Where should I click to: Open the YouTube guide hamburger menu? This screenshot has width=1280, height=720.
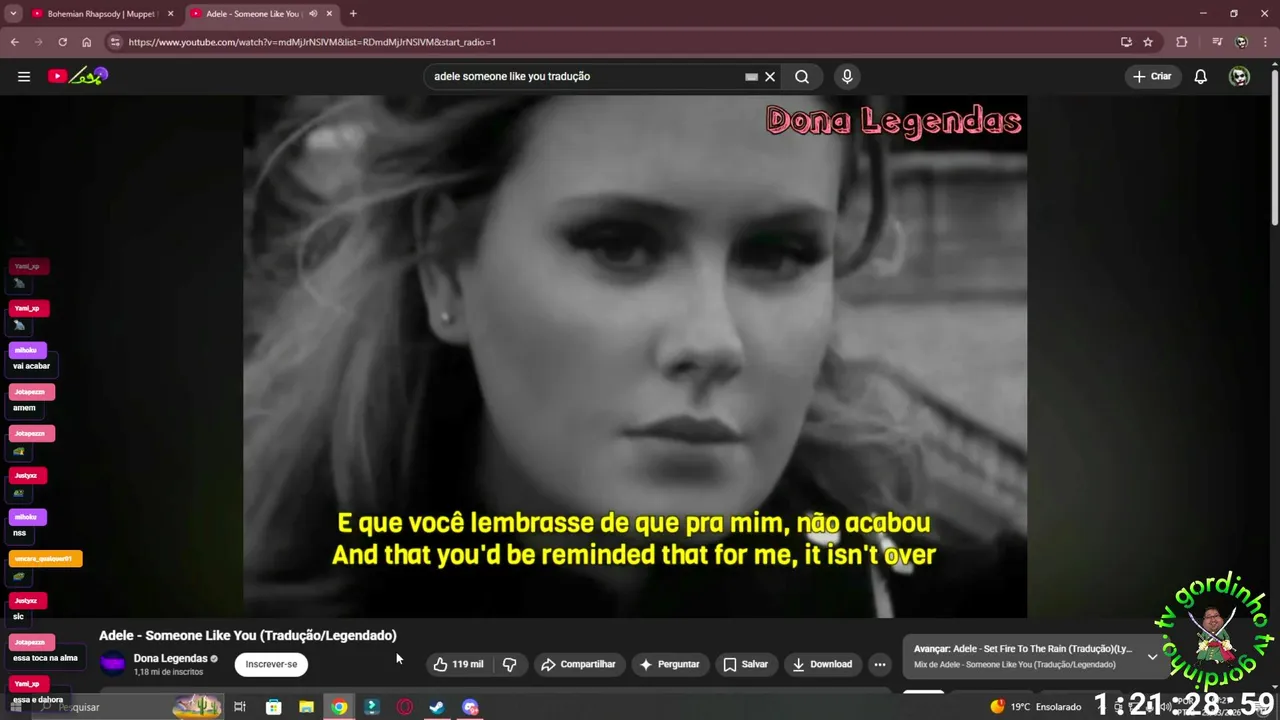pos(24,76)
